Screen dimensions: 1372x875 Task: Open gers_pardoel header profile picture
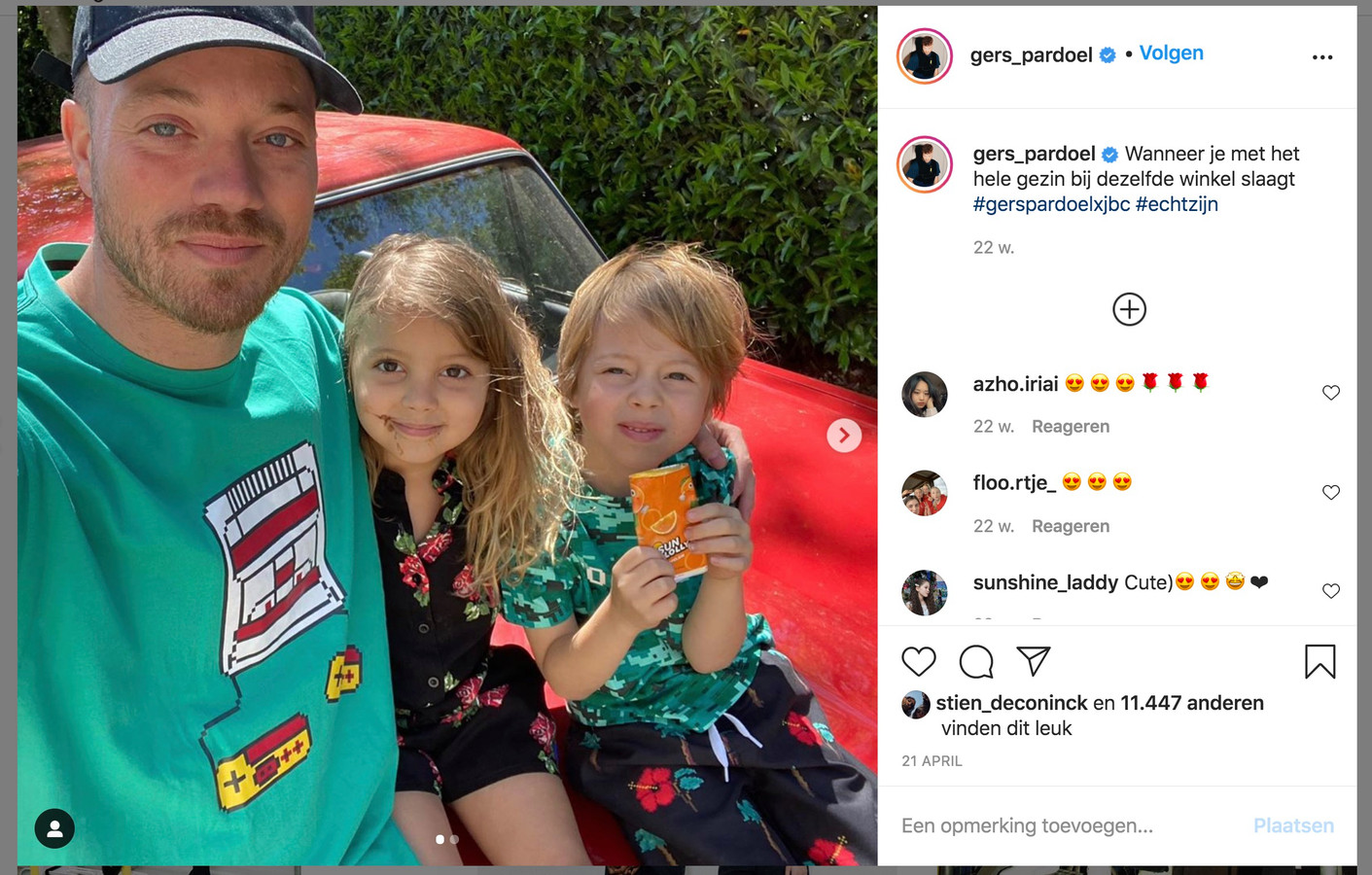[924, 56]
